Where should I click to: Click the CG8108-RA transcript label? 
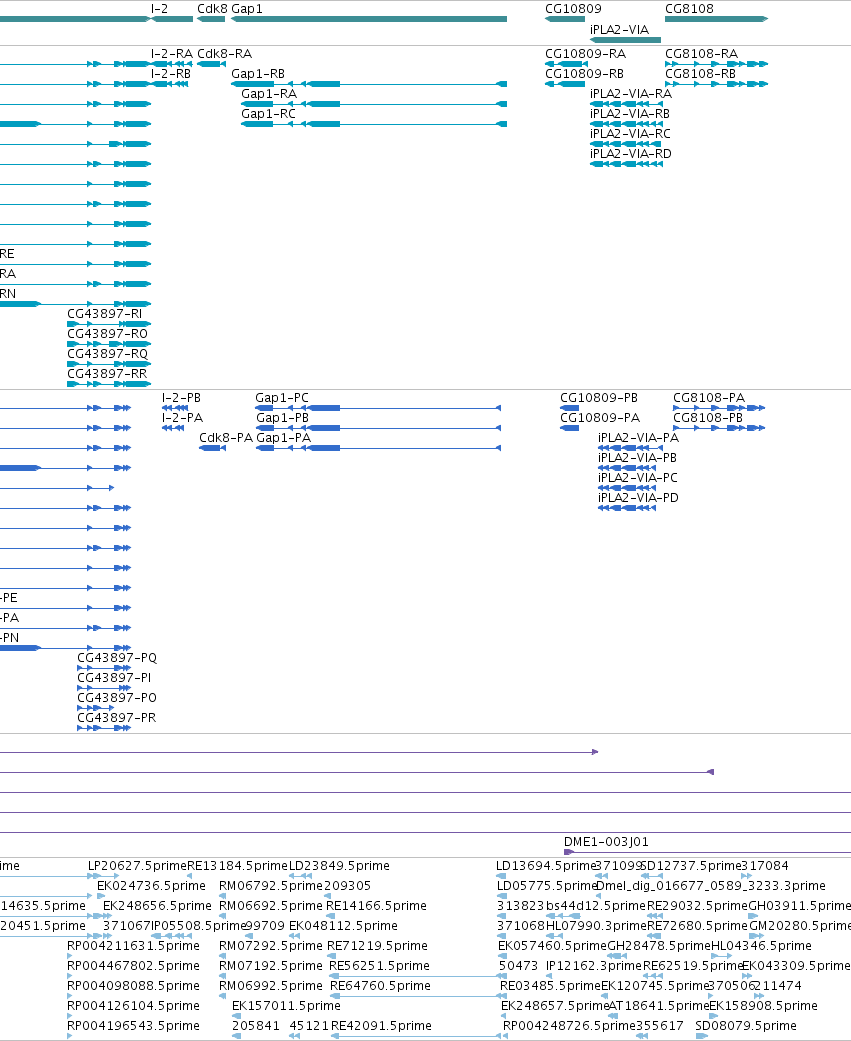pyautogui.click(x=702, y=54)
